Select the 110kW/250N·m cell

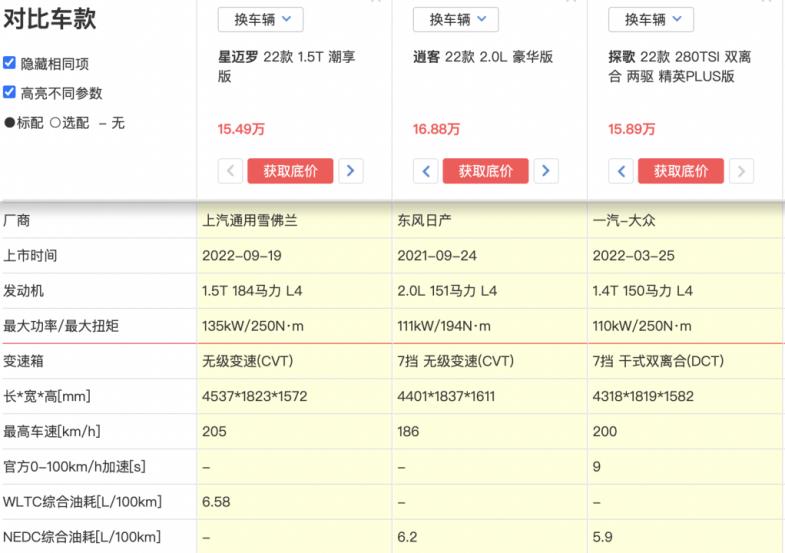642,326
